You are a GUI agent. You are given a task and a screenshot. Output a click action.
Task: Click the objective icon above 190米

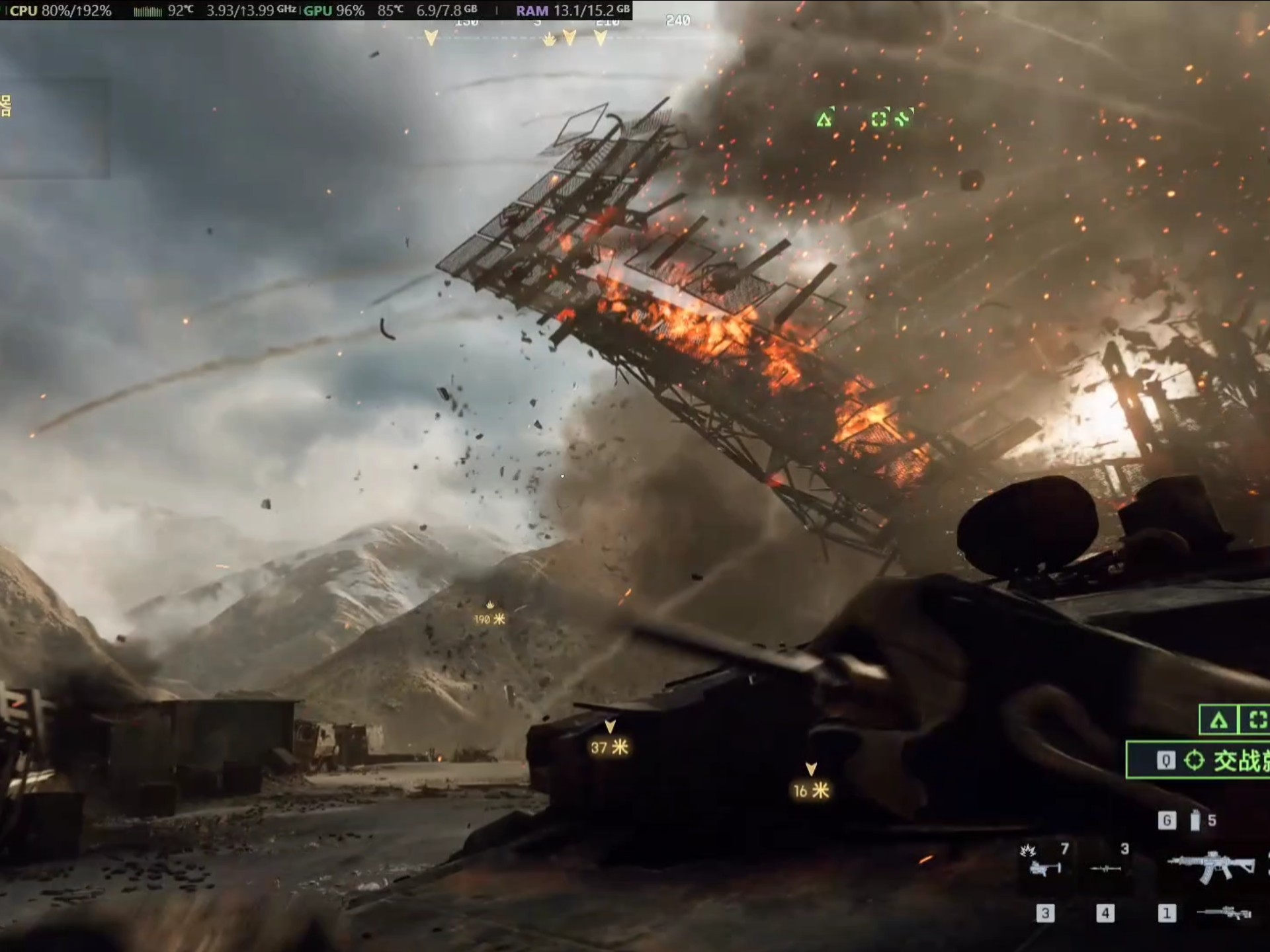point(490,604)
